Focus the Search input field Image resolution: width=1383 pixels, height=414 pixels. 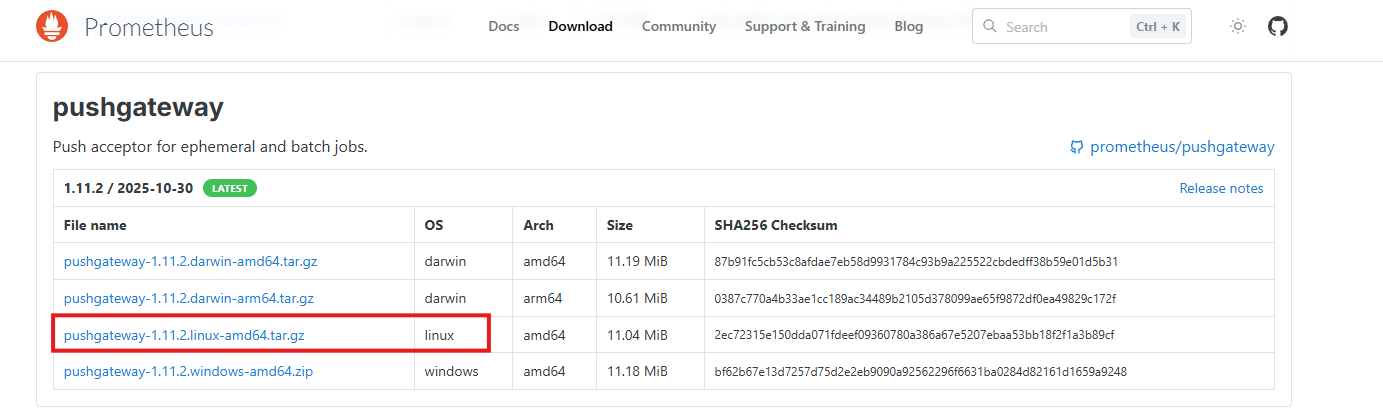coord(1060,27)
